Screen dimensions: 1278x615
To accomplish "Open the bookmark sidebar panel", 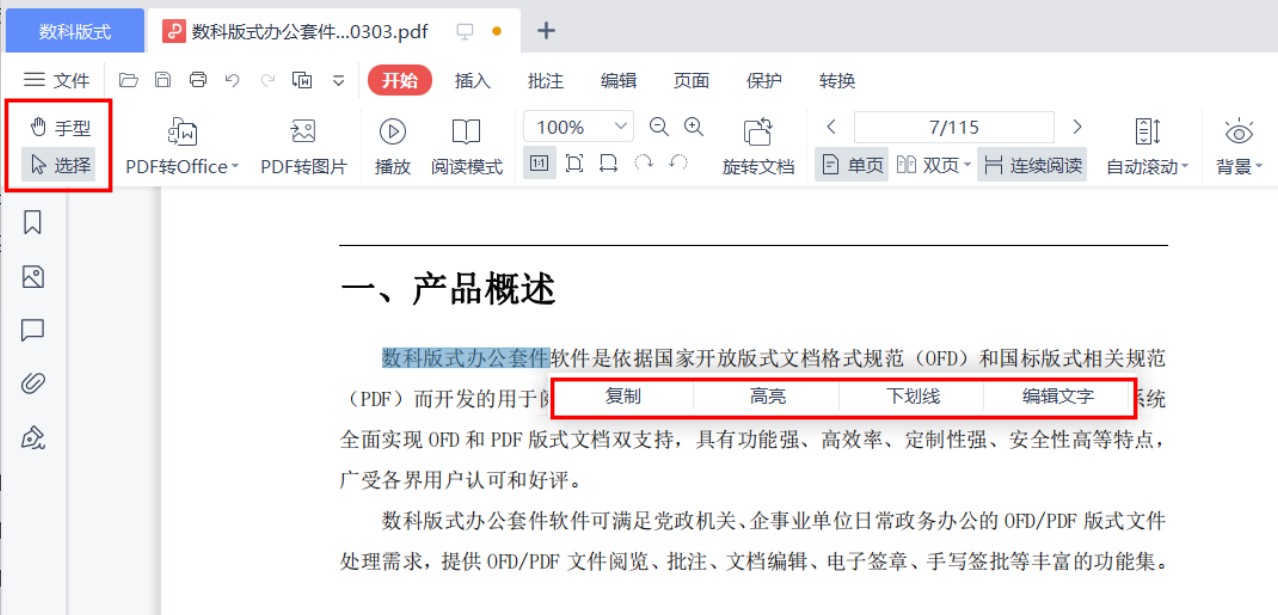I will click(x=33, y=223).
